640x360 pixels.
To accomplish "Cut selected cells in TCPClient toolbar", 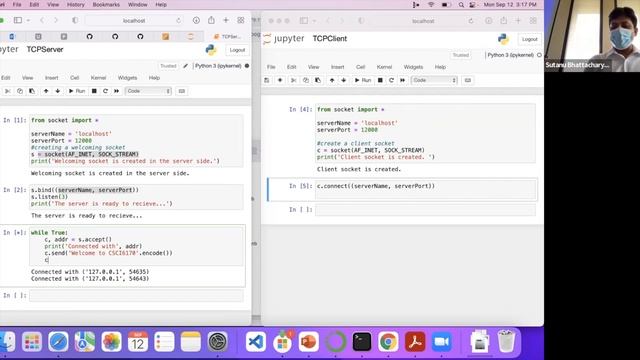I will pyautogui.click(x=293, y=80).
